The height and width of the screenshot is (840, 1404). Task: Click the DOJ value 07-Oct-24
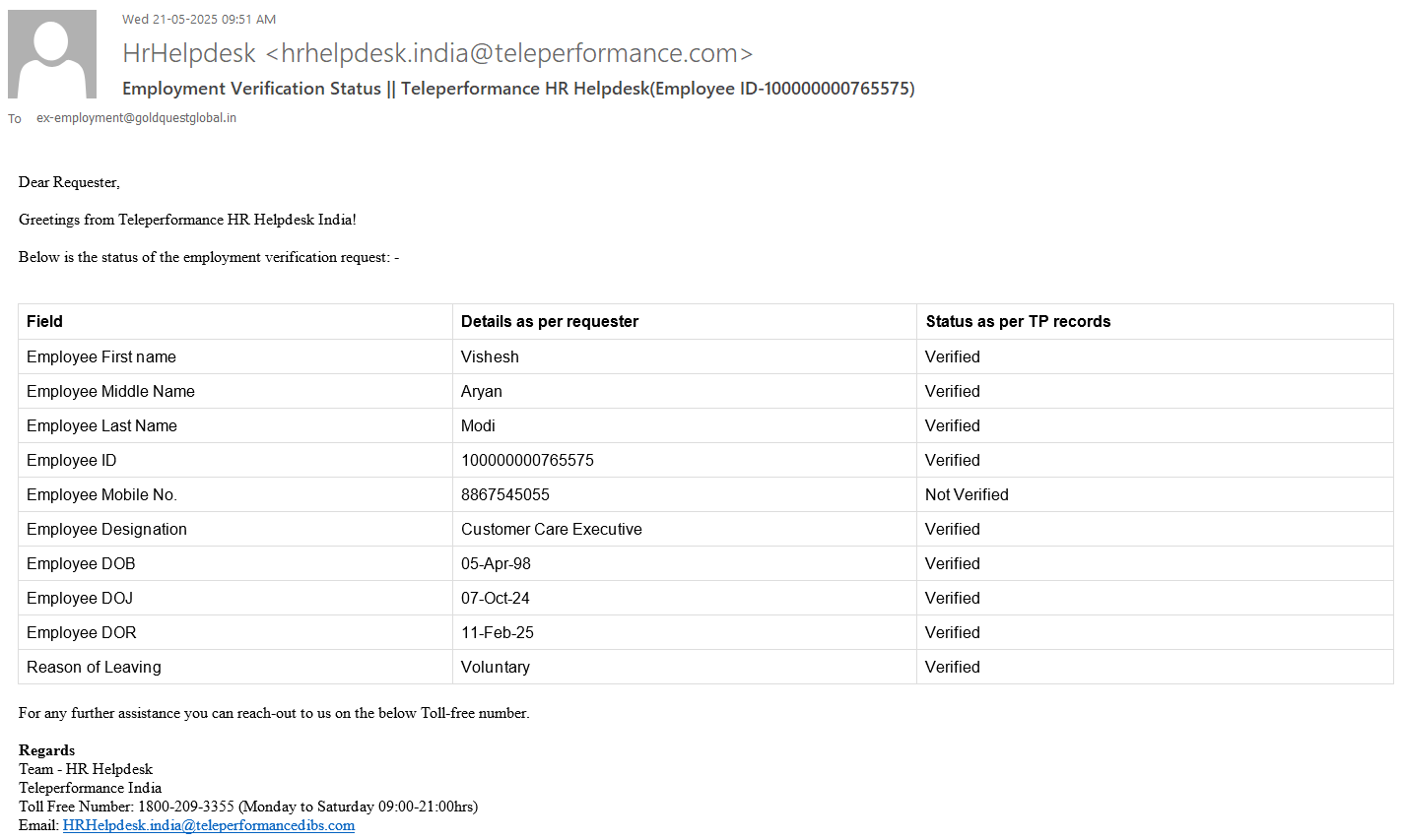pos(495,598)
